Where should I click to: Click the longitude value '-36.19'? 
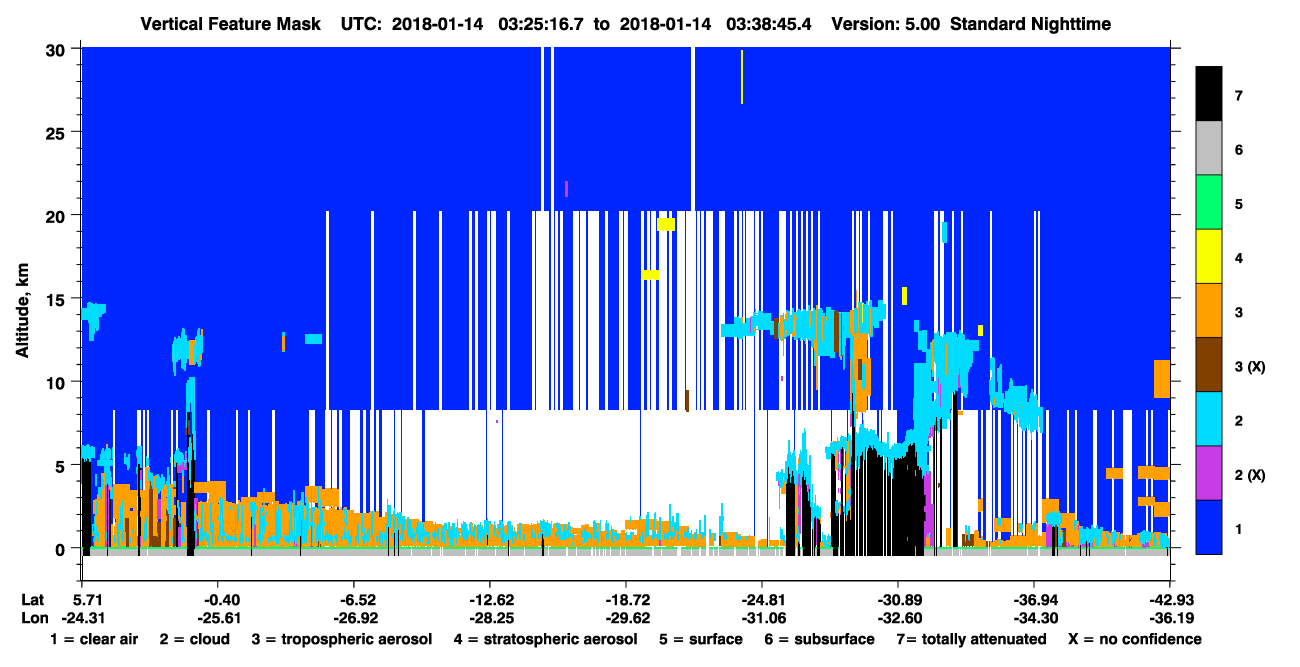point(1169,618)
